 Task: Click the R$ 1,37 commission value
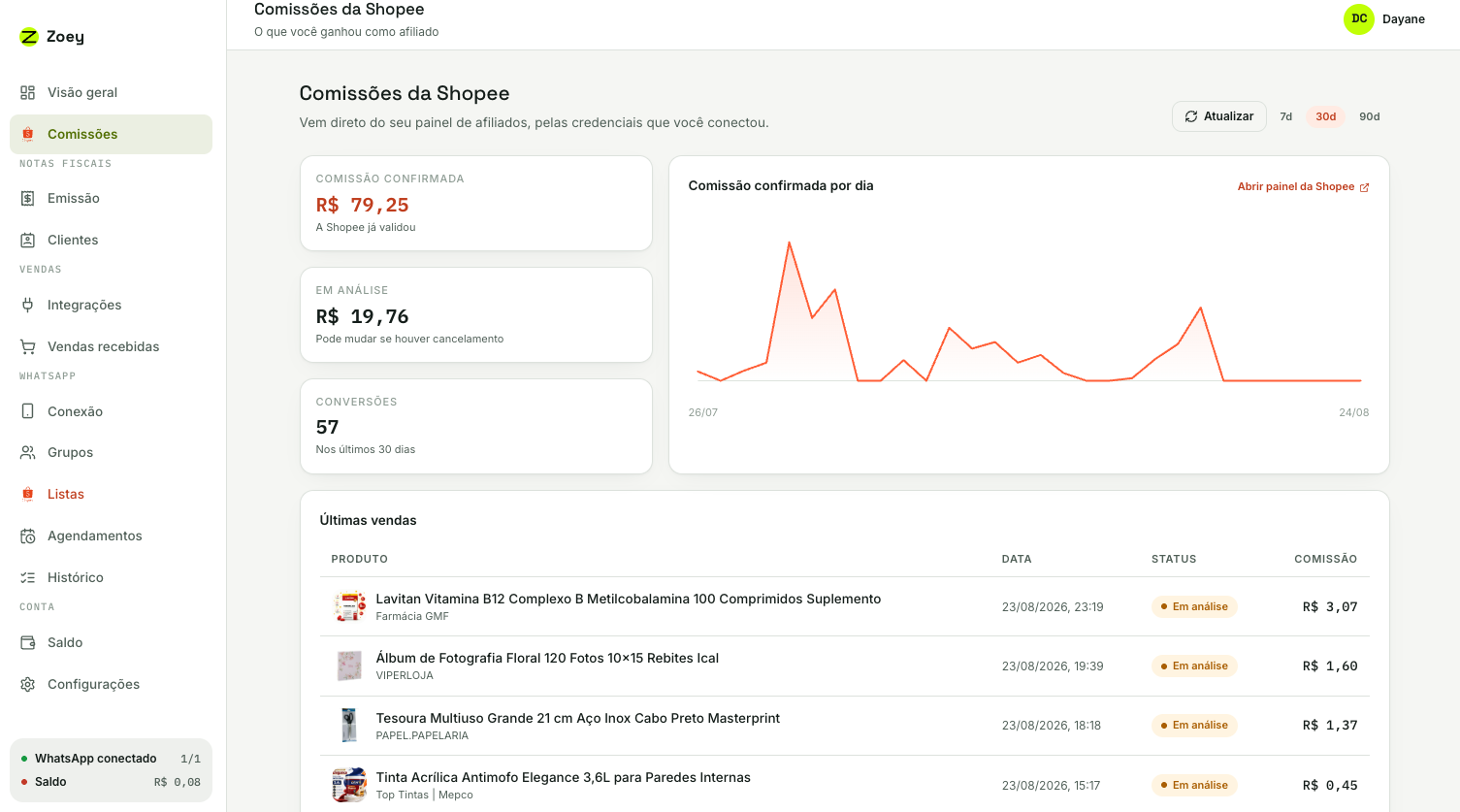coord(1330,726)
